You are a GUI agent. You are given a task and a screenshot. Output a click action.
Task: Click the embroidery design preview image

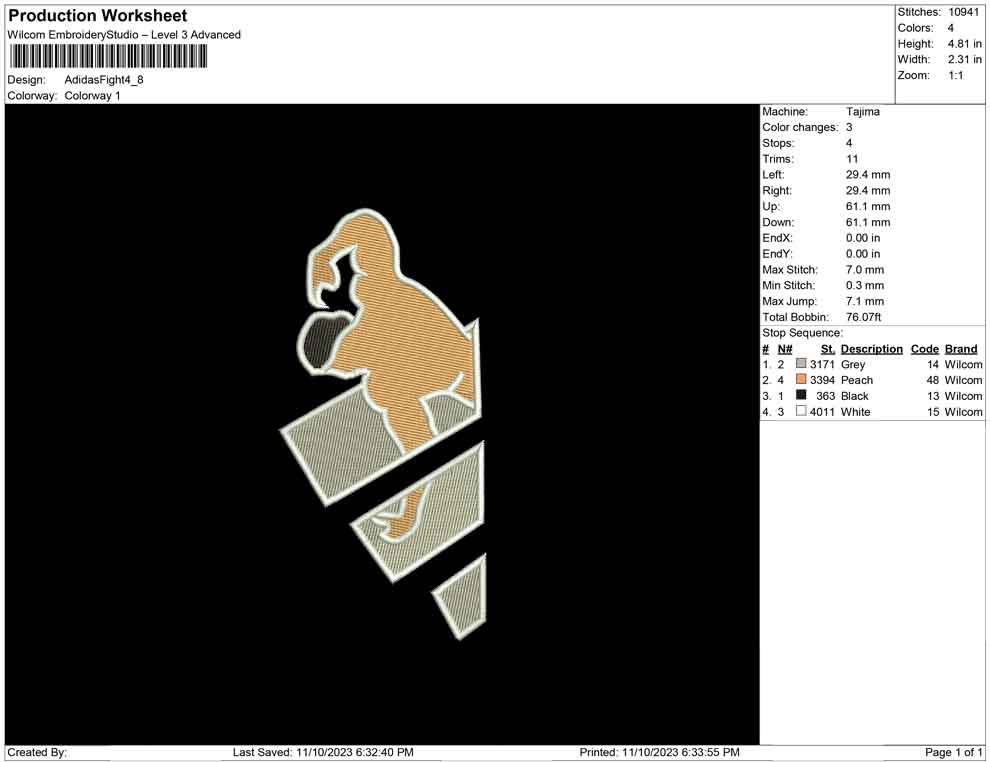point(382,424)
